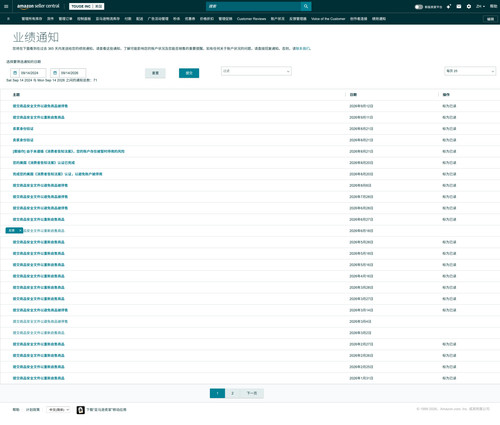Click the sparkle icon beside the mail icon

pos(449,6)
